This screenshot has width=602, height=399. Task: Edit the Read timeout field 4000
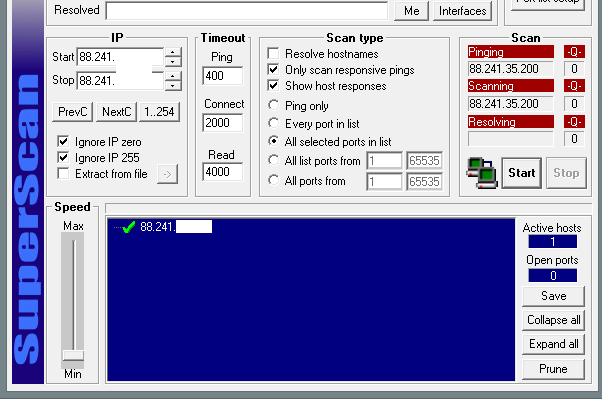coord(223,172)
